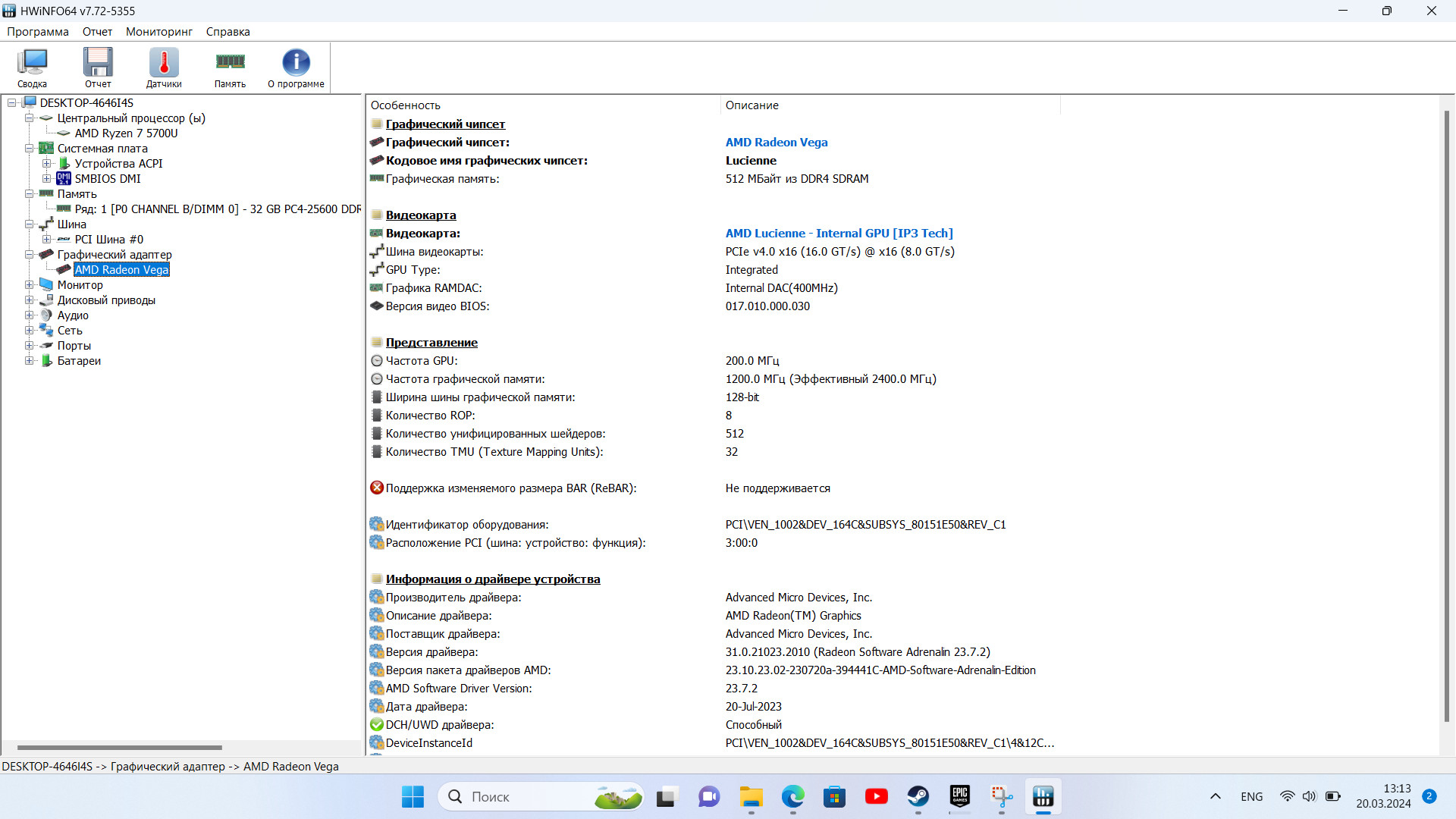Expand the Монитор tree node
This screenshot has height=819, width=1456.
(29, 285)
